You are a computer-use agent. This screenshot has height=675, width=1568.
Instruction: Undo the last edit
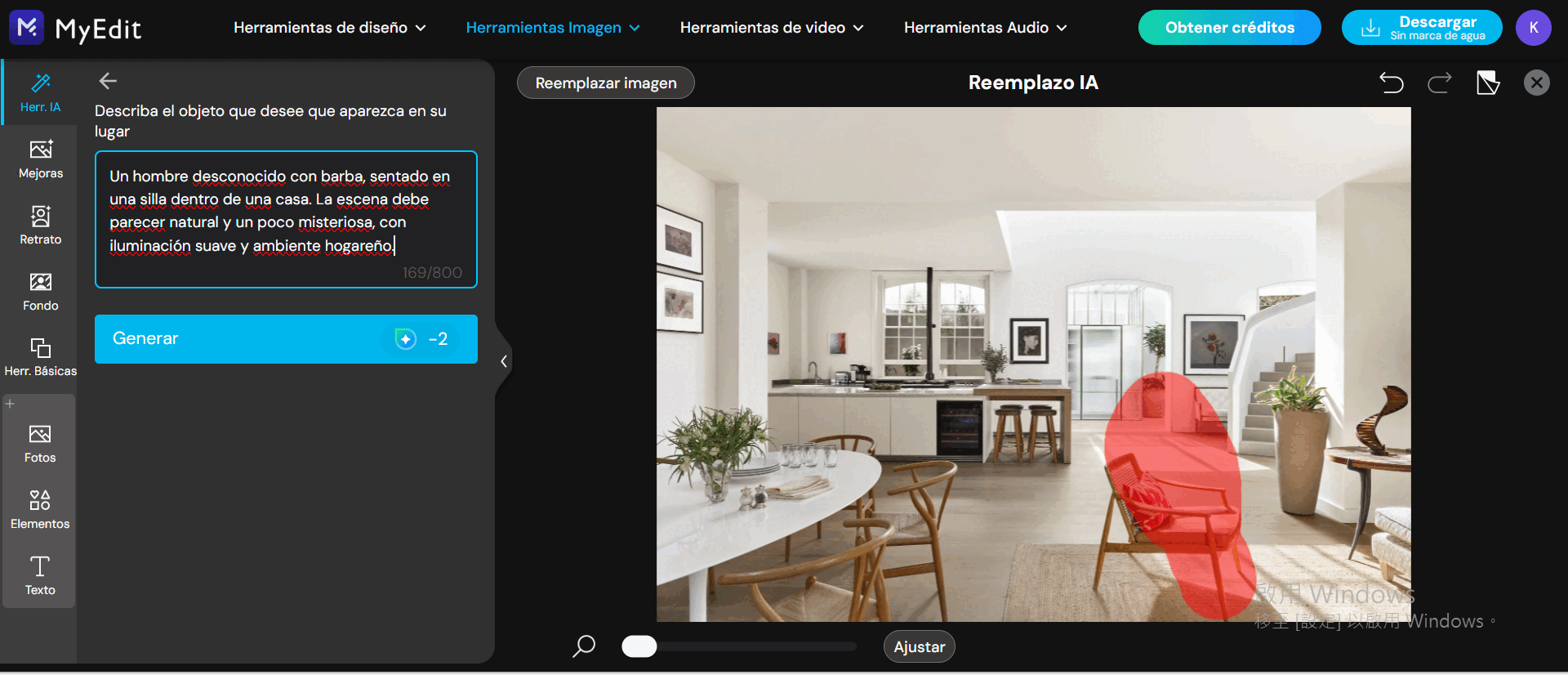(x=1392, y=83)
